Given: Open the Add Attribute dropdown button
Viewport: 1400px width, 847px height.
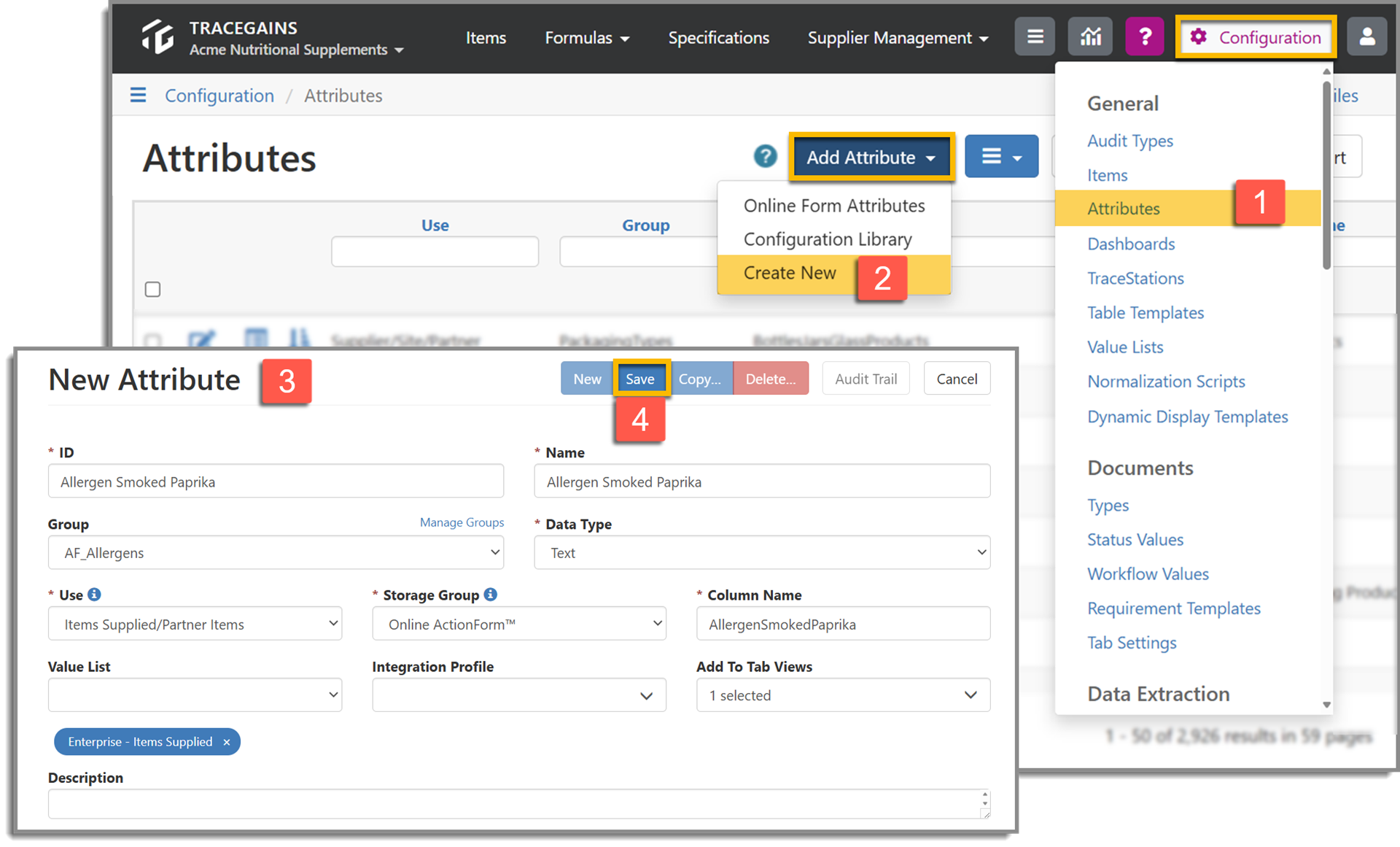Looking at the screenshot, I should (x=871, y=157).
